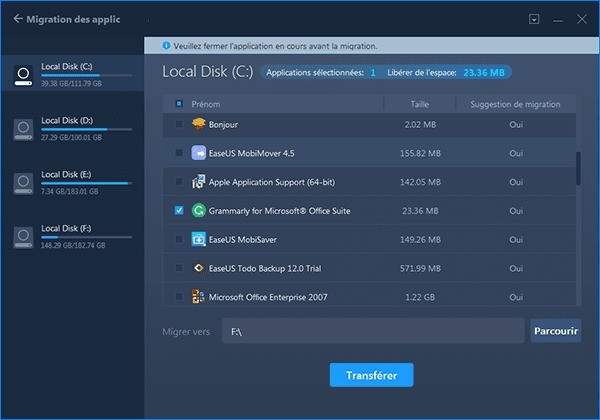Check the EaseUS MobiMover 4.5 checkbox
This screenshot has width=600, height=420.
click(179, 153)
